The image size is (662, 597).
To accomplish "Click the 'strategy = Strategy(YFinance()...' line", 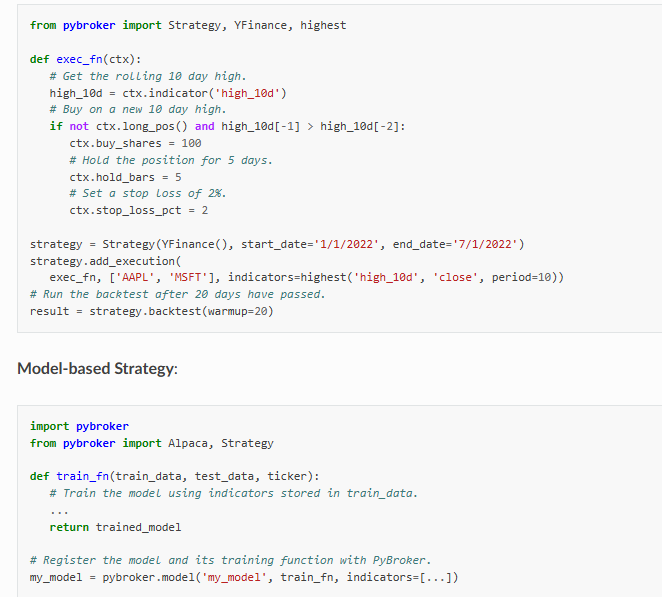I will tap(277, 245).
